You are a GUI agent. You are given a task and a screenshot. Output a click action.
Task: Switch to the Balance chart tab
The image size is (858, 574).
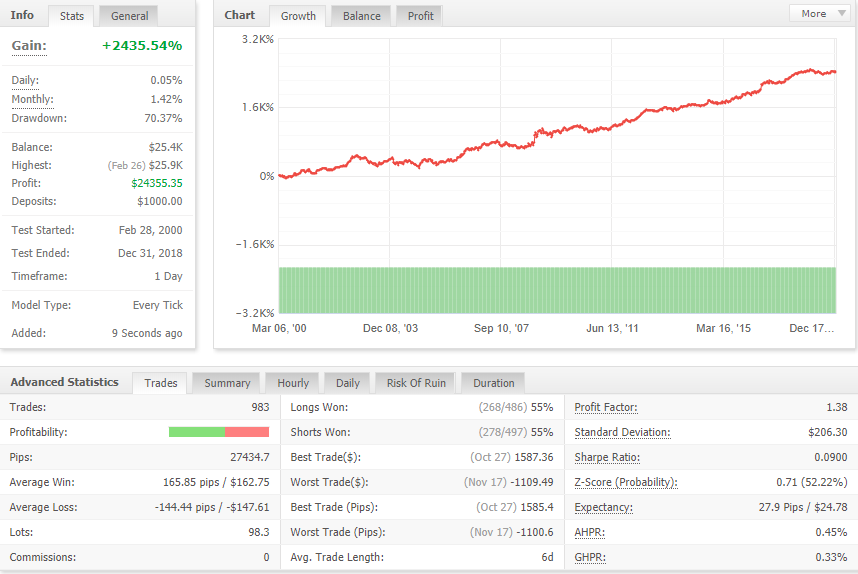pyautogui.click(x=361, y=16)
